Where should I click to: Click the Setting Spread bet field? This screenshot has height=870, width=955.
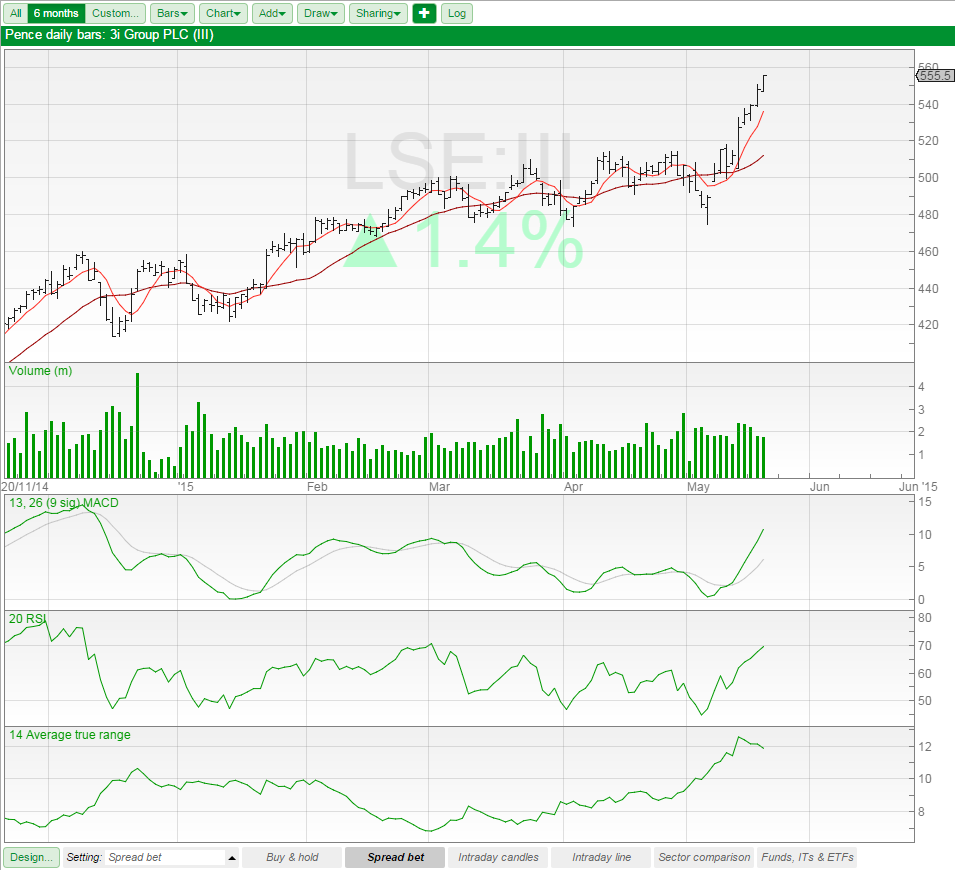click(165, 857)
